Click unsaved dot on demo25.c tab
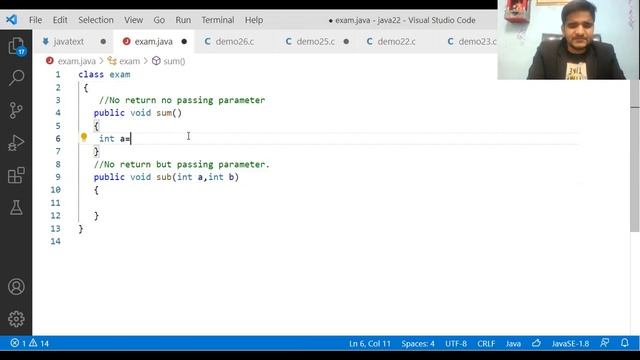640x360 pixels. [x=346, y=41]
